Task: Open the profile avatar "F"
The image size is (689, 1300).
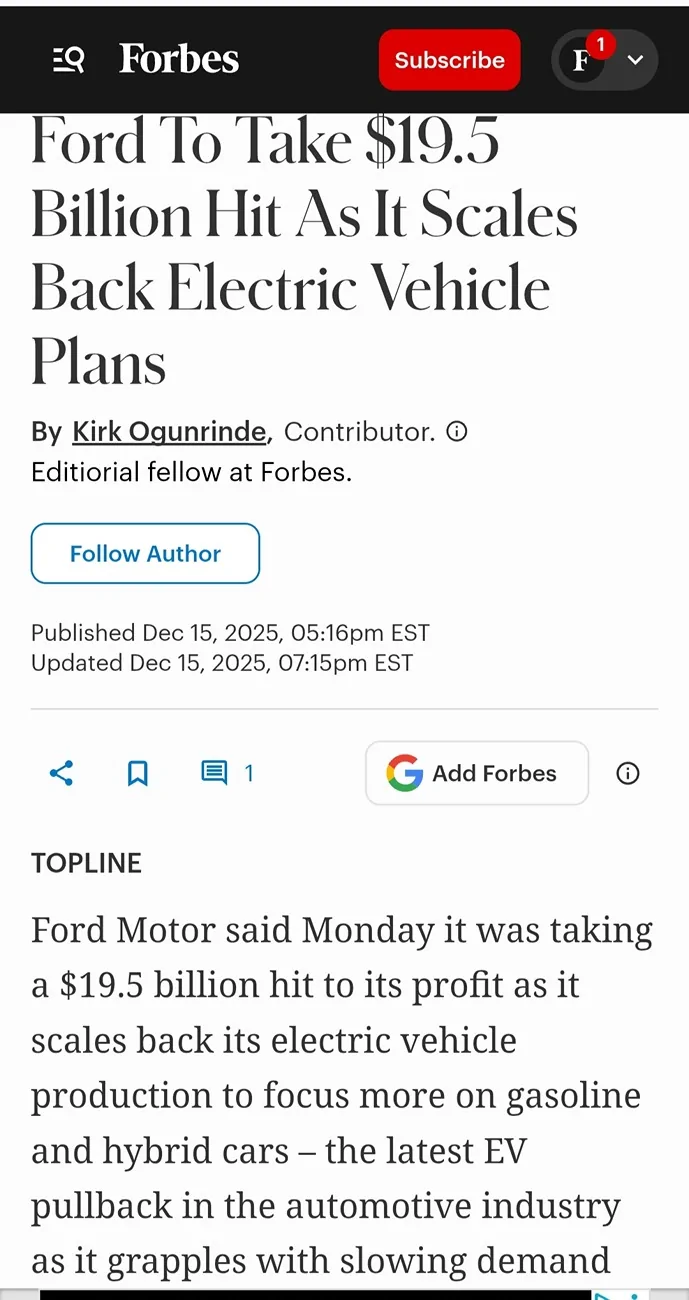Action: pos(581,61)
